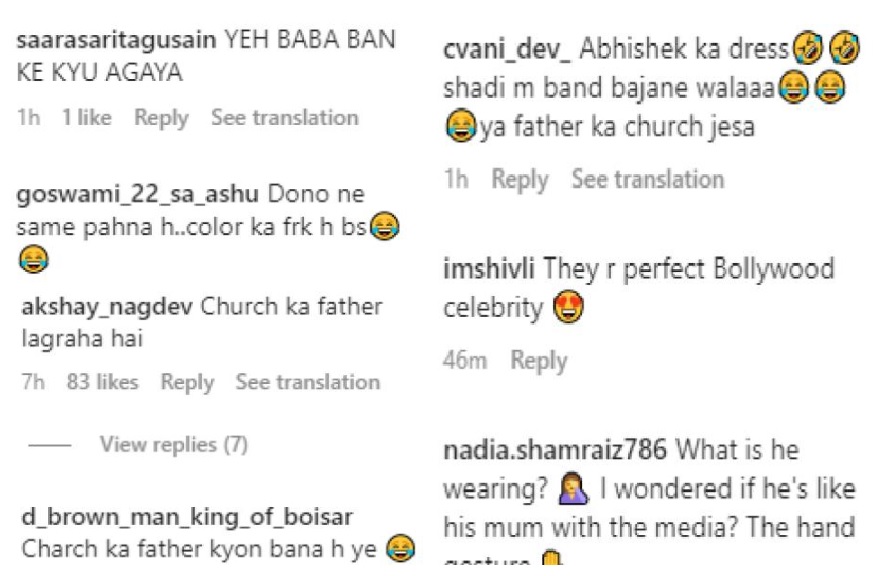The image size is (894, 576).
Task: Show the 83 likes on akshay_nagdev's comment
Action: click(102, 382)
